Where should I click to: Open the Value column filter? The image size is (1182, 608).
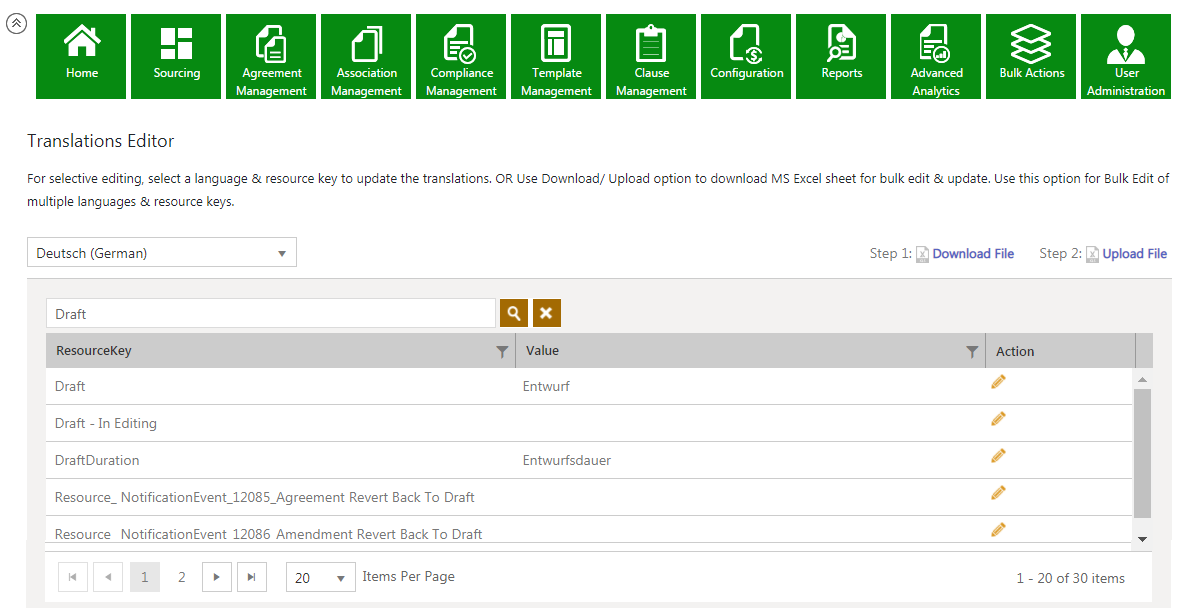pyautogui.click(x=971, y=351)
